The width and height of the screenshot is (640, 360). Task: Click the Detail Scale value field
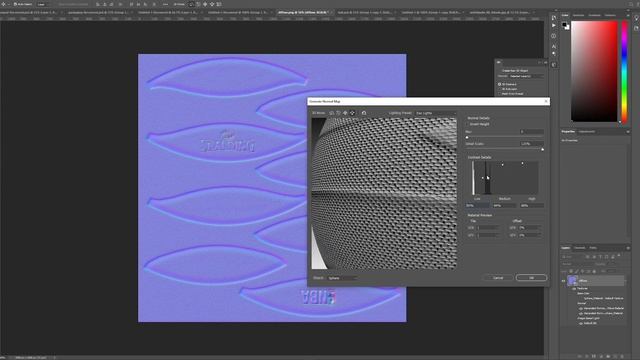pyautogui.click(x=531, y=144)
